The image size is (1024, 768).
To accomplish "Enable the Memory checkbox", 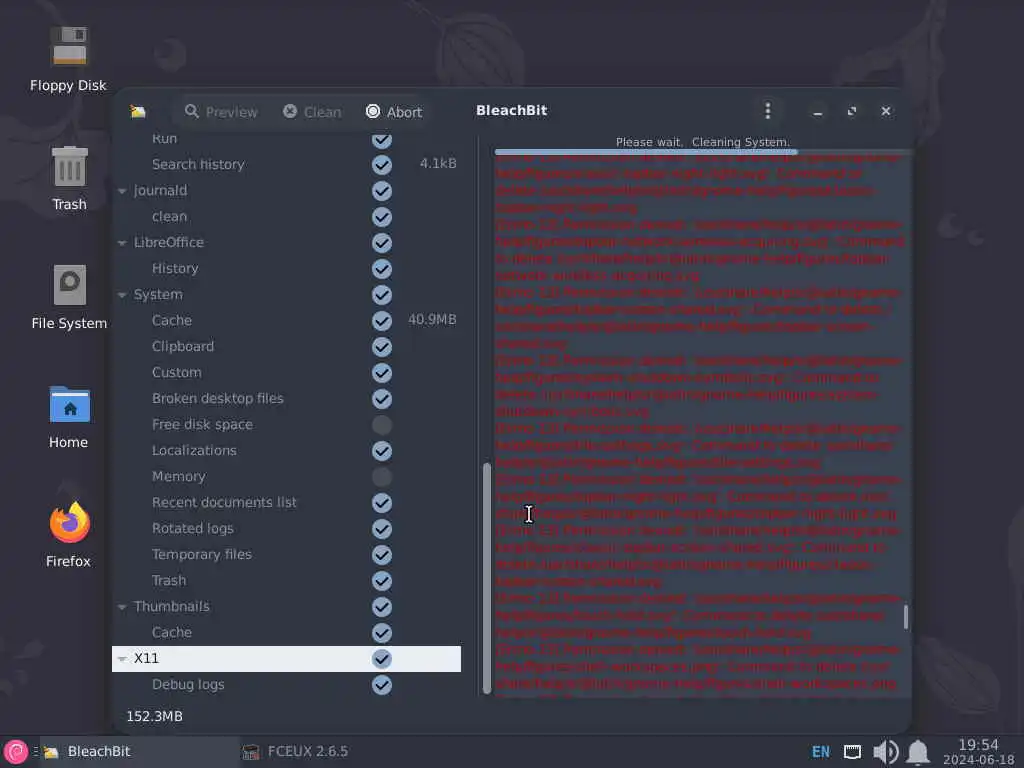I will point(382,477).
